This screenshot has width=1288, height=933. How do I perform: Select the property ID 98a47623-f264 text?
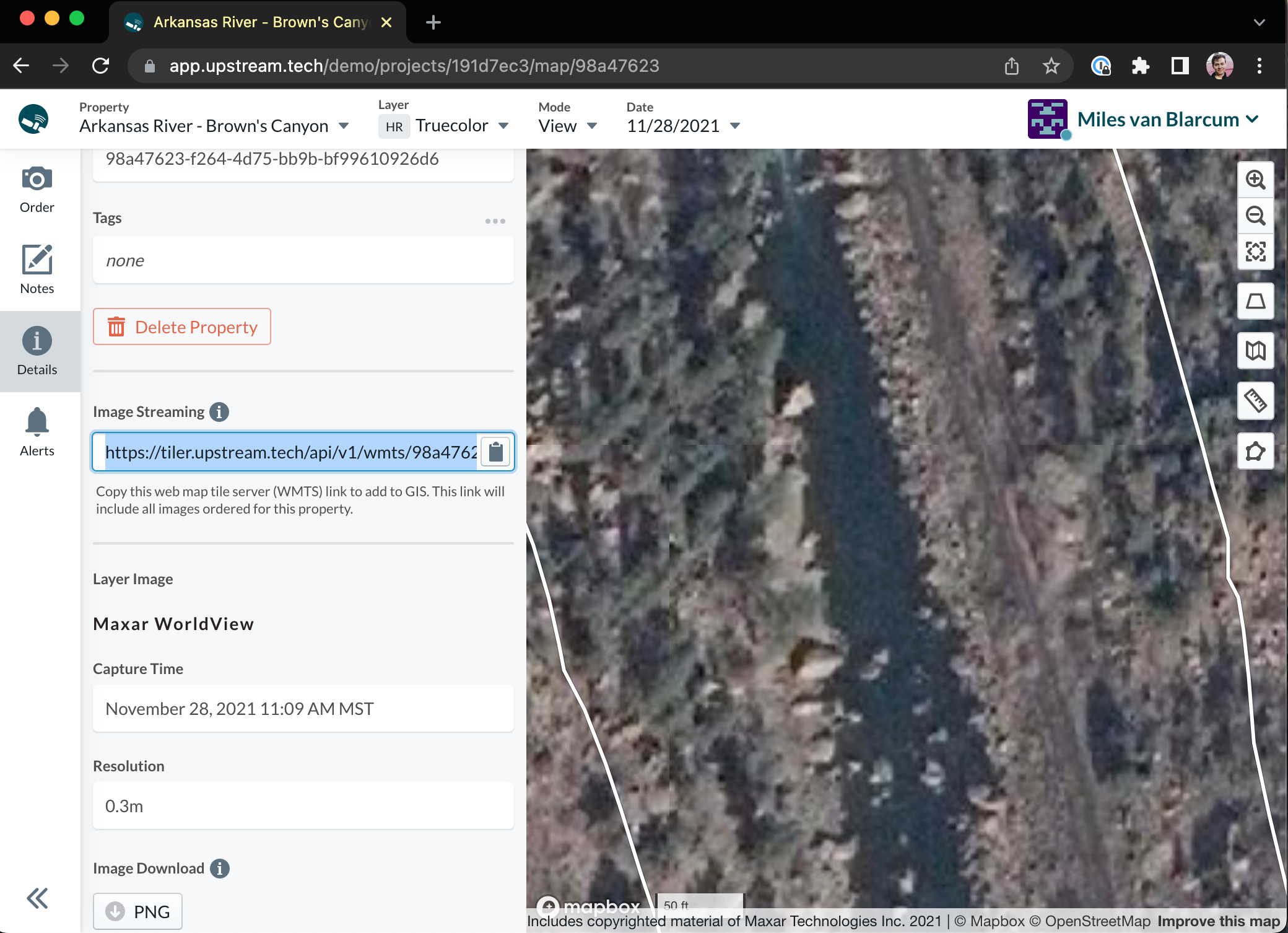[x=272, y=159]
